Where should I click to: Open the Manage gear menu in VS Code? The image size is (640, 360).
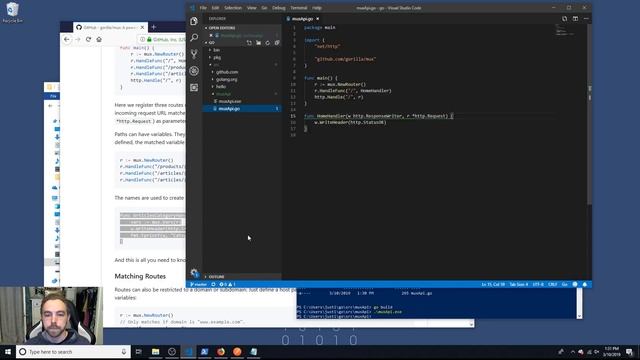(x=194, y=273)
